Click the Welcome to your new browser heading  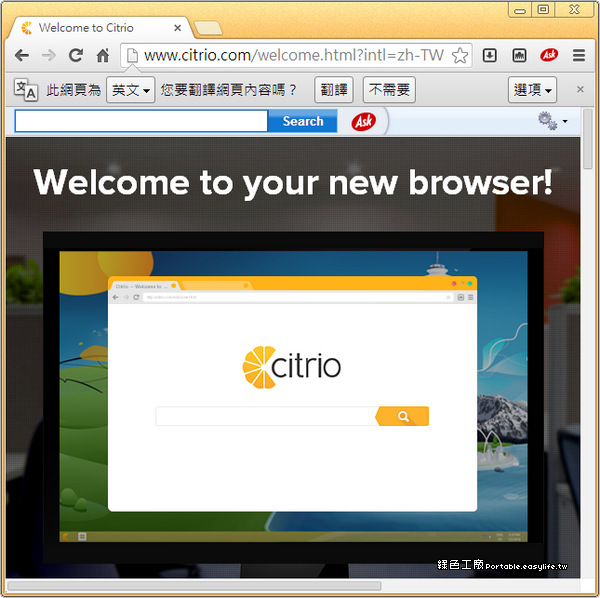[x=293, y=183]
